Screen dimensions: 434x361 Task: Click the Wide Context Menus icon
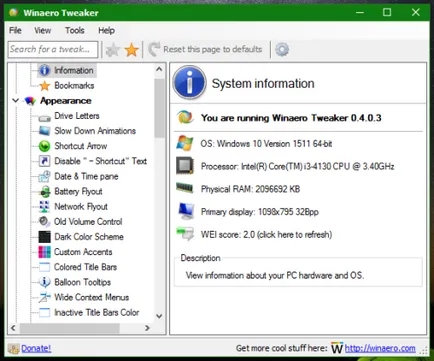[44, 297]
